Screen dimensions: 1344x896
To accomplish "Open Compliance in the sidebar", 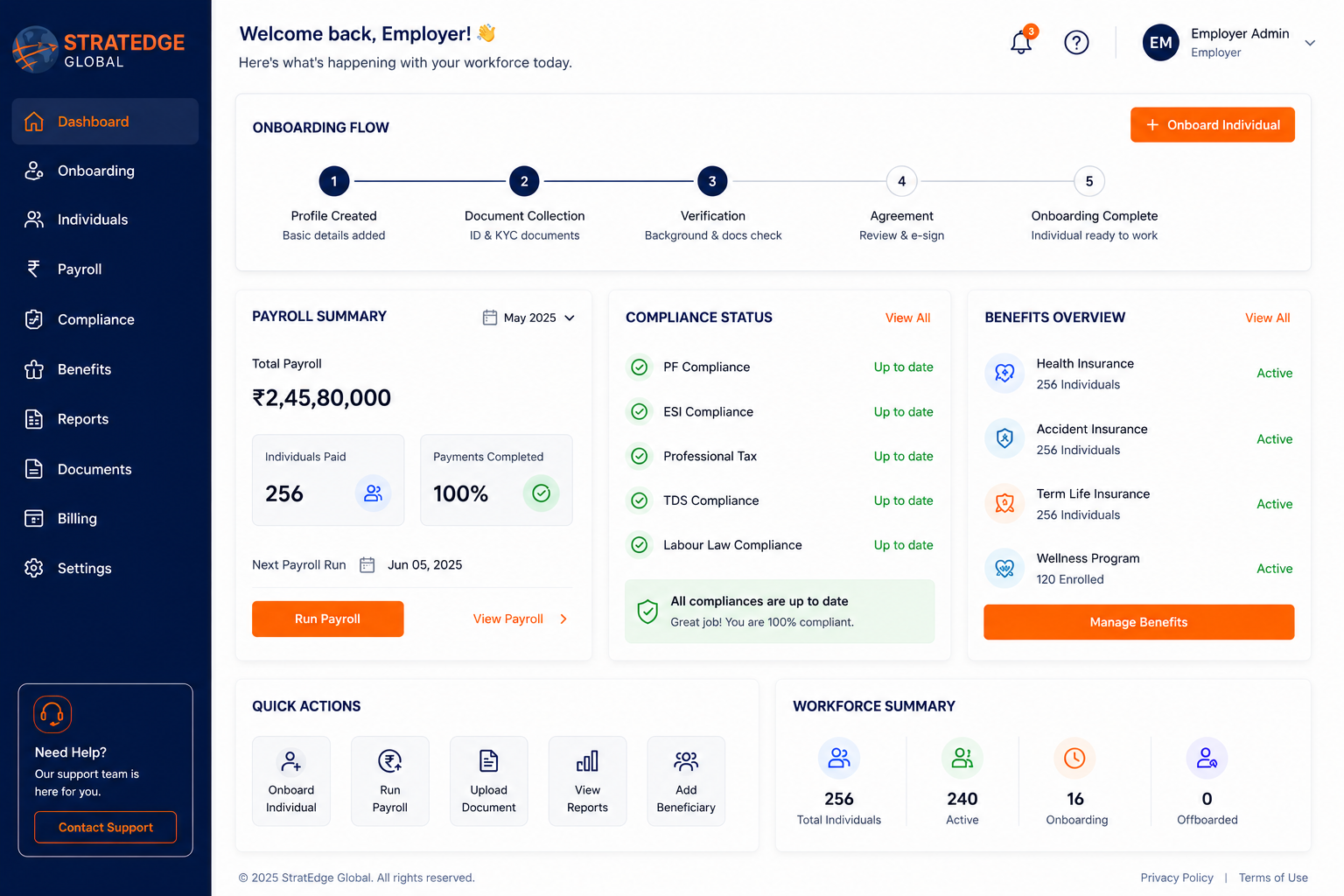I will pyautogui.click(x=105, y=319).
